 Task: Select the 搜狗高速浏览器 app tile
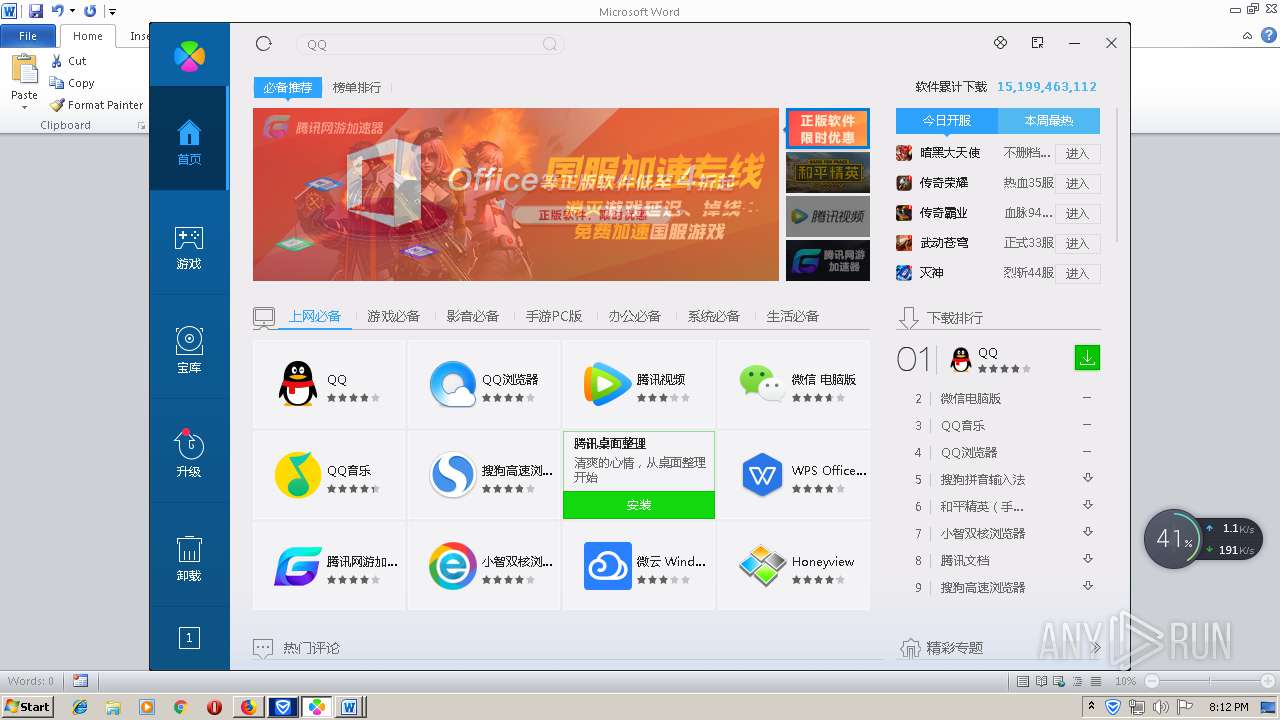pos(484,475)
